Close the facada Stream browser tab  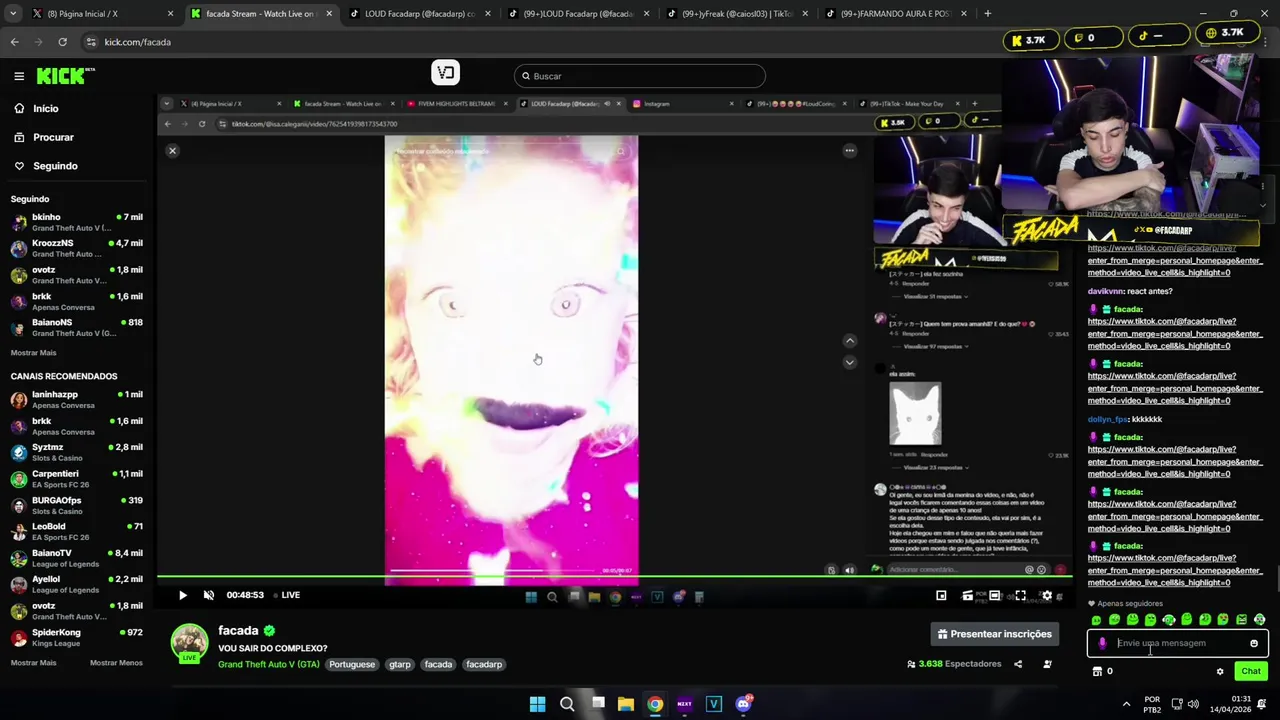tap(328, 14)
